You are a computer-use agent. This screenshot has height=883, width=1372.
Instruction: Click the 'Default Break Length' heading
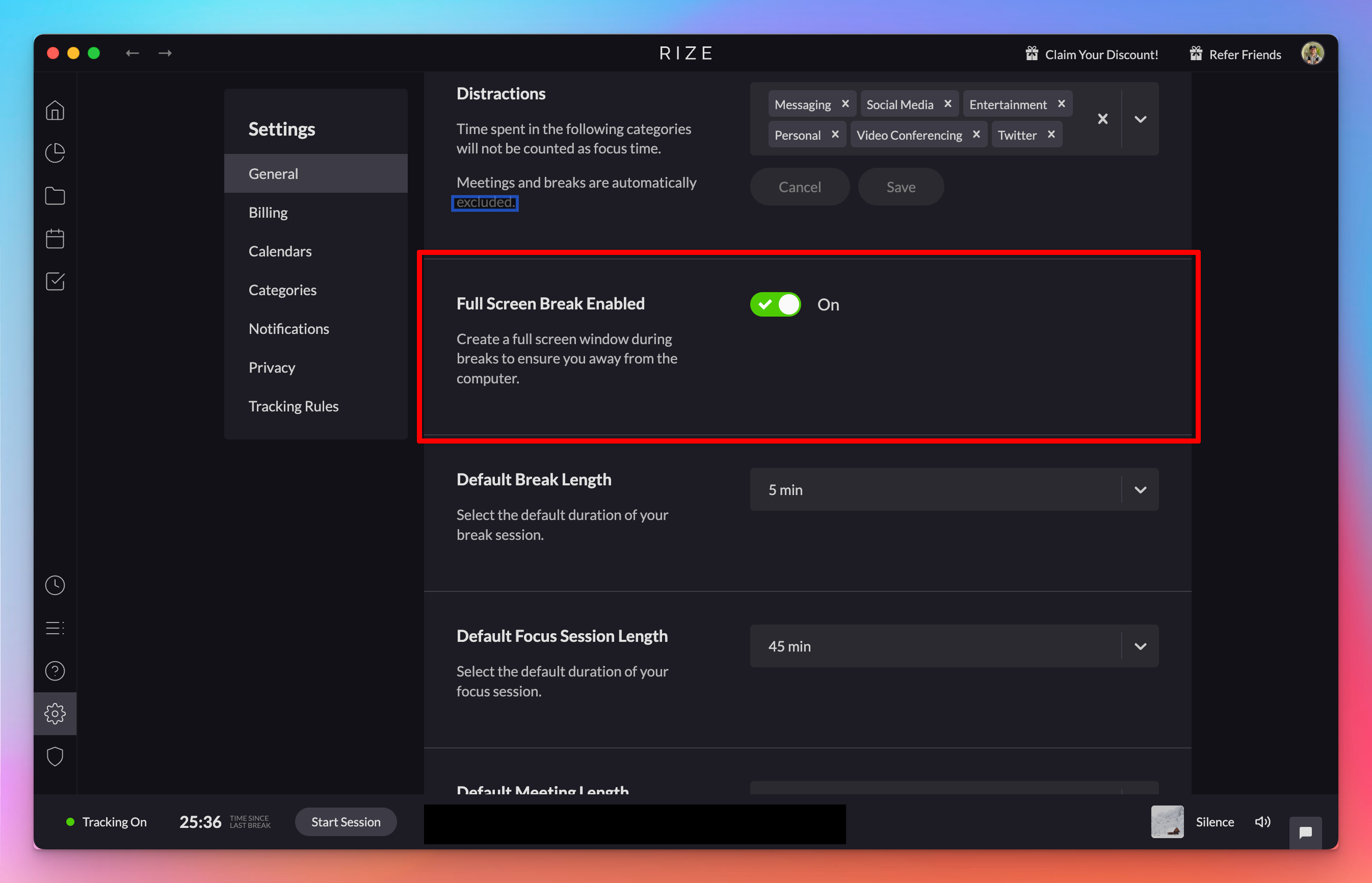point(534,479)
